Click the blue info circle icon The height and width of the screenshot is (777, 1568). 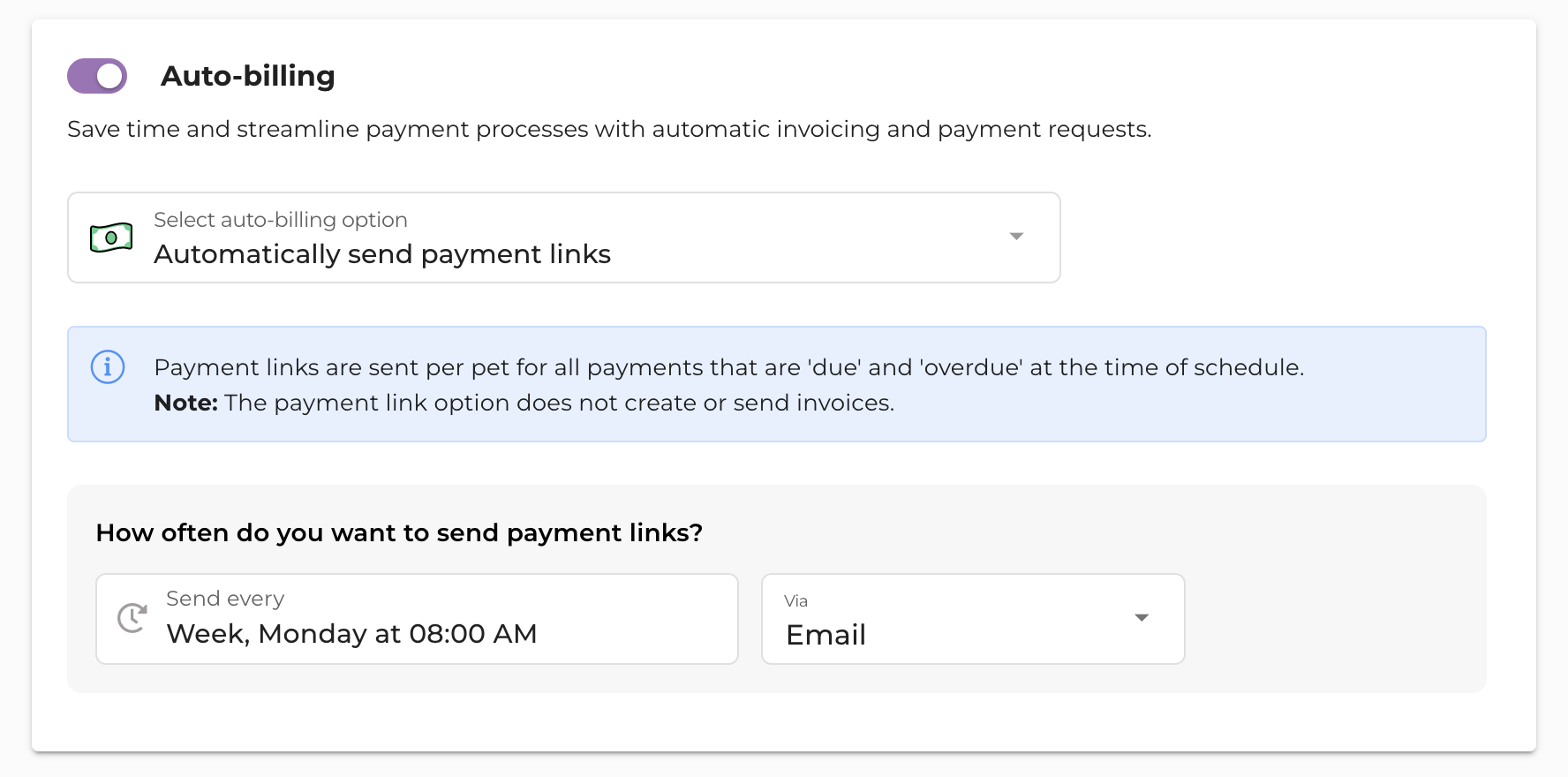pos(108,367)
